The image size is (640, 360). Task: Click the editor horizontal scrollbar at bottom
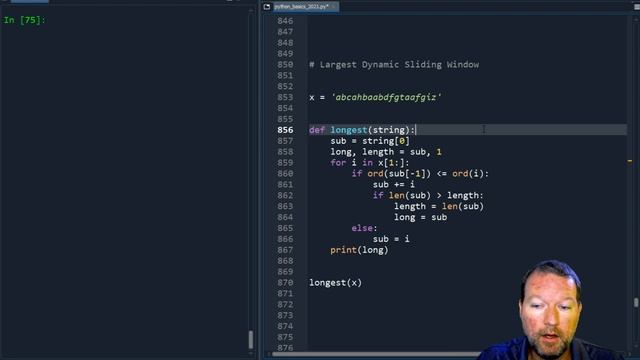pos(376,354)
